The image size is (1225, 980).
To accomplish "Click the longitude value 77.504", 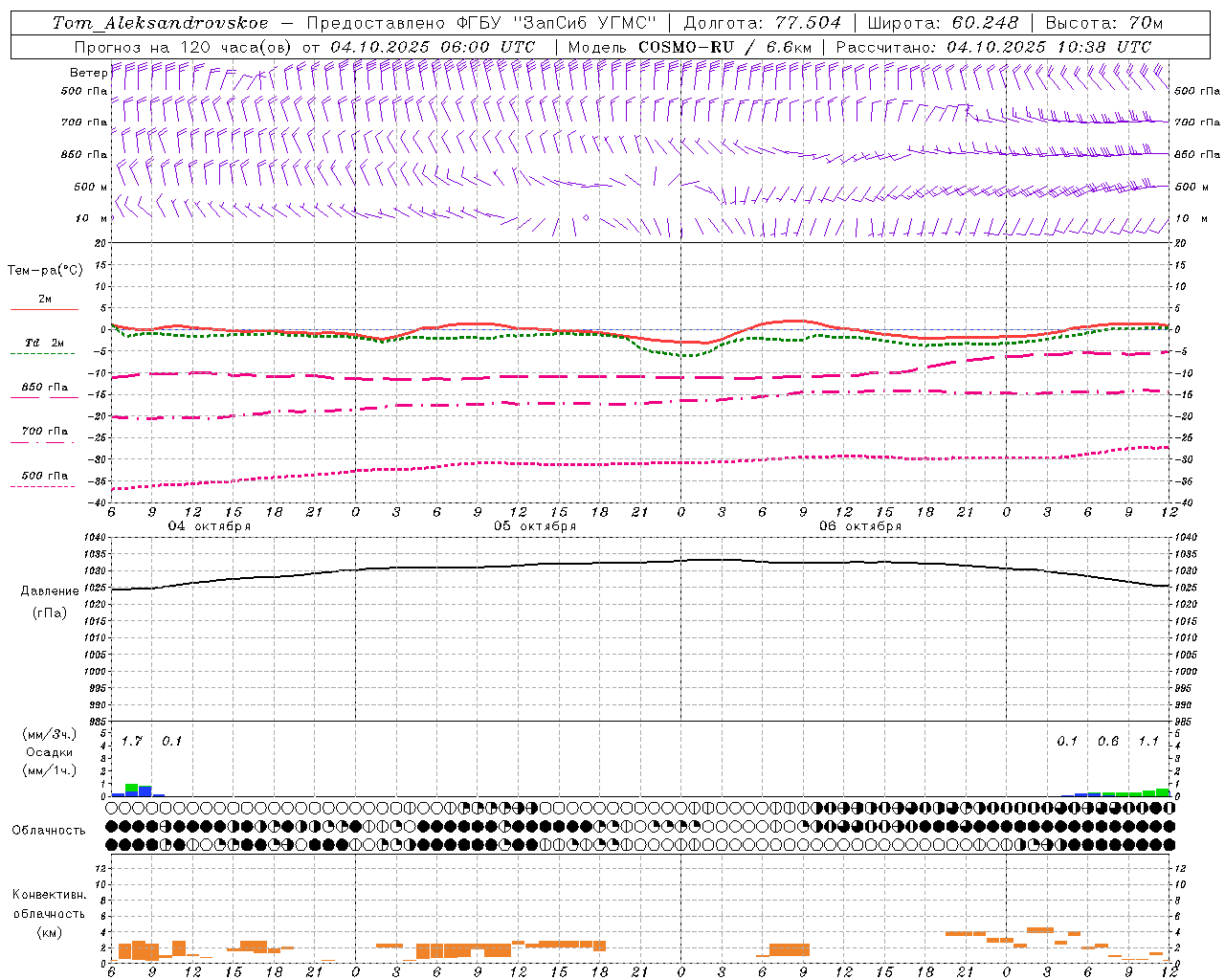I will click(x=809, y=23).
